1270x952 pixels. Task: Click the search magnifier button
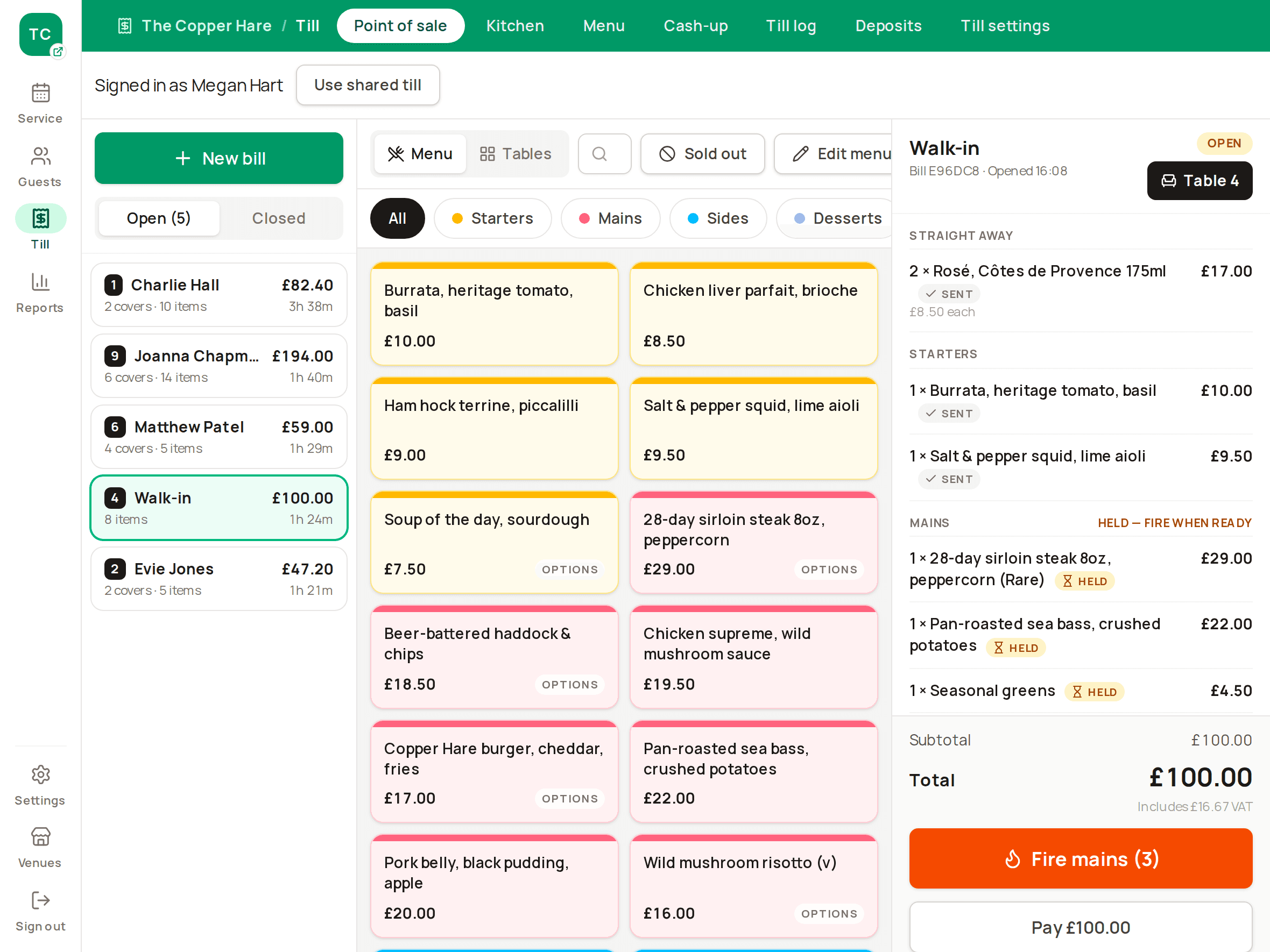point(604,154)
